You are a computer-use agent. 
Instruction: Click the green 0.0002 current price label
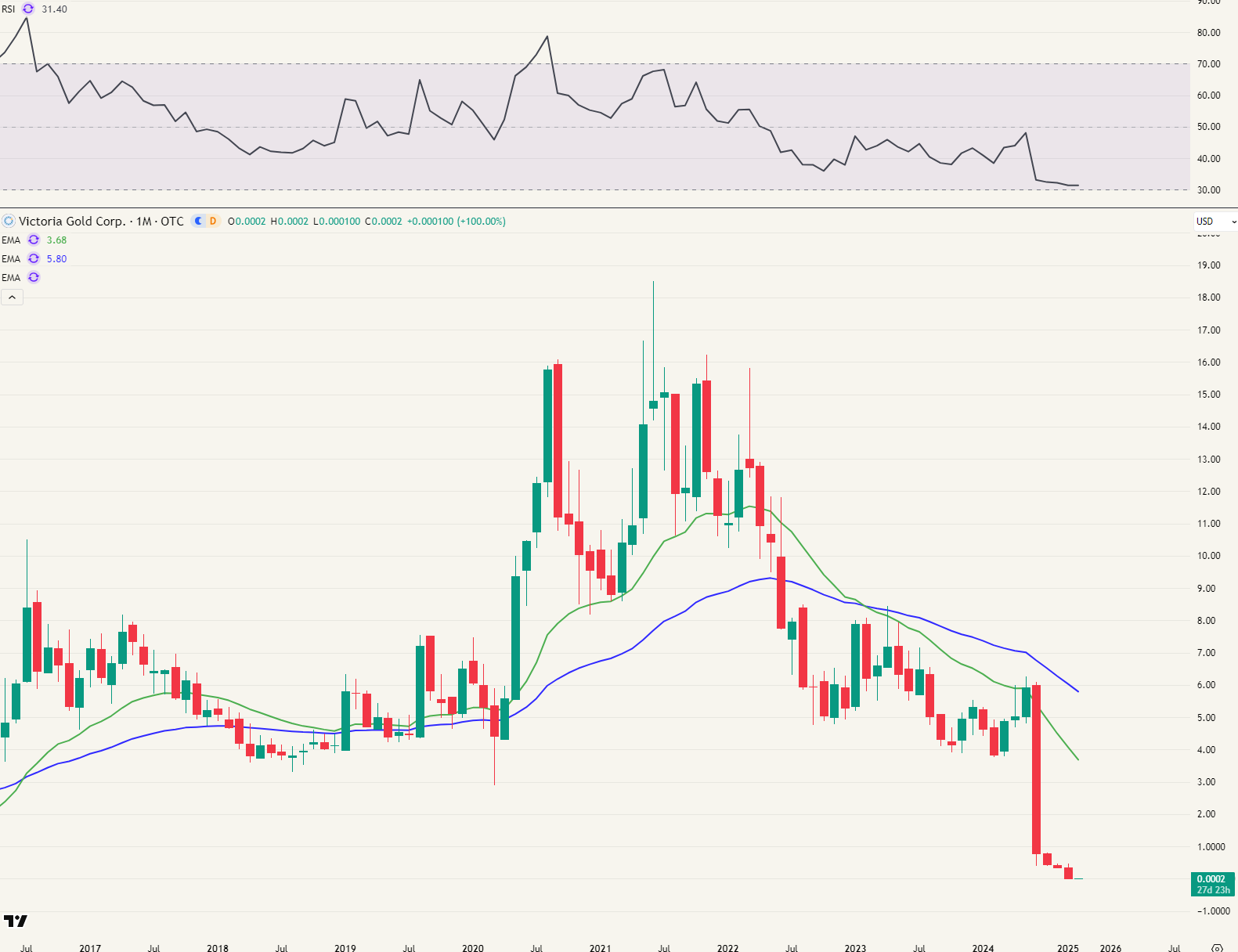coord(1212,884)
